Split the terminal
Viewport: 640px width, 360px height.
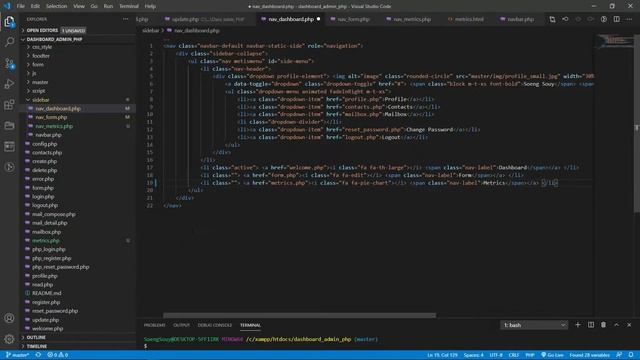(591, 325)
